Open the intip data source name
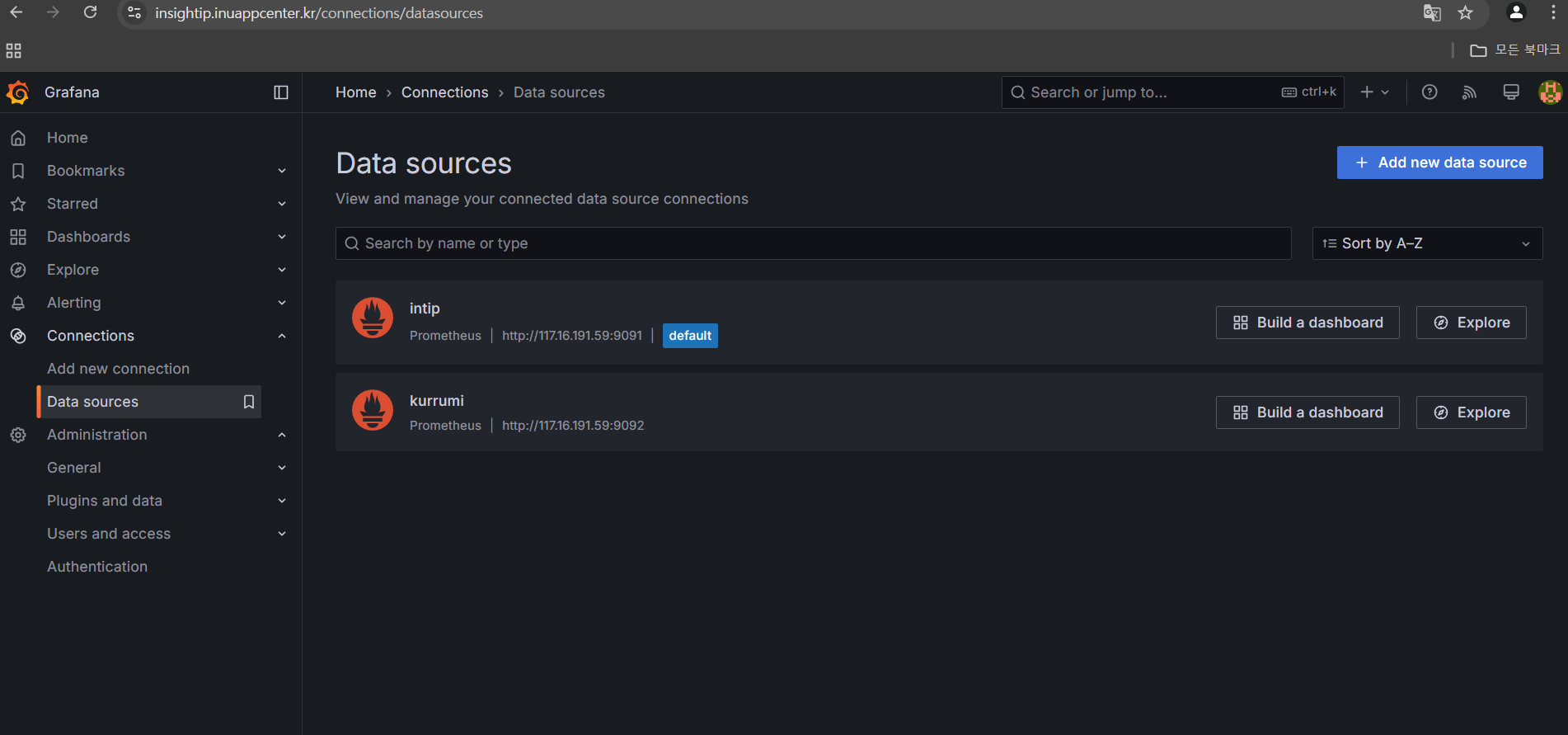Screen dimensions: 1568x735 click(x=425, y=309)
